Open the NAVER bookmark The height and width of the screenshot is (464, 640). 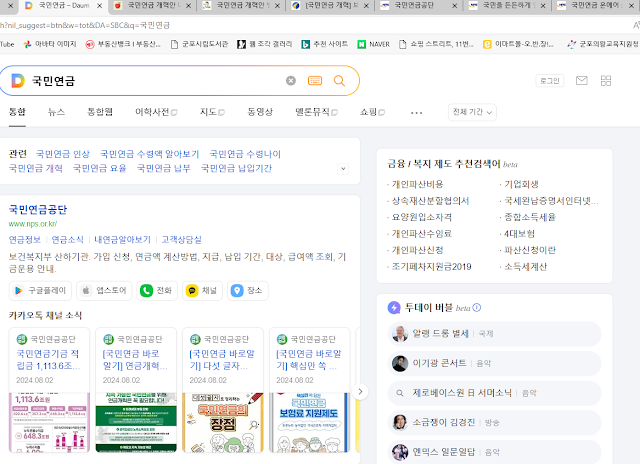point(373,44)
